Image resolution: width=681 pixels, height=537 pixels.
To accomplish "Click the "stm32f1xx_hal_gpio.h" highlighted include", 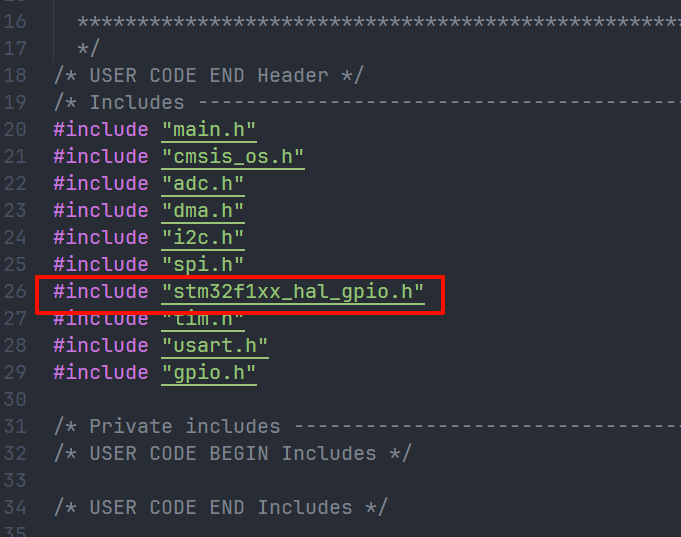I will [x=292, y=291].
